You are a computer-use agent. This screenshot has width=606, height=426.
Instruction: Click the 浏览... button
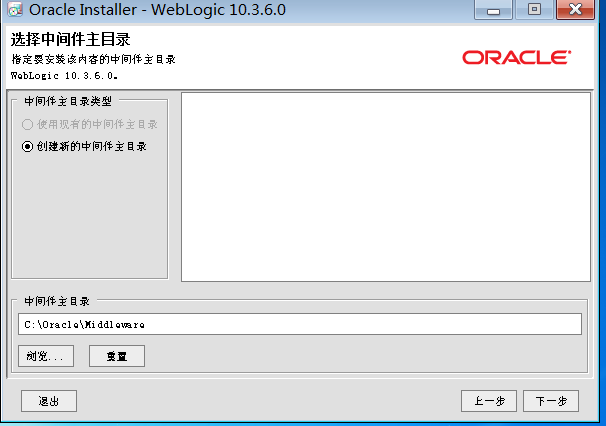(46, 356)
